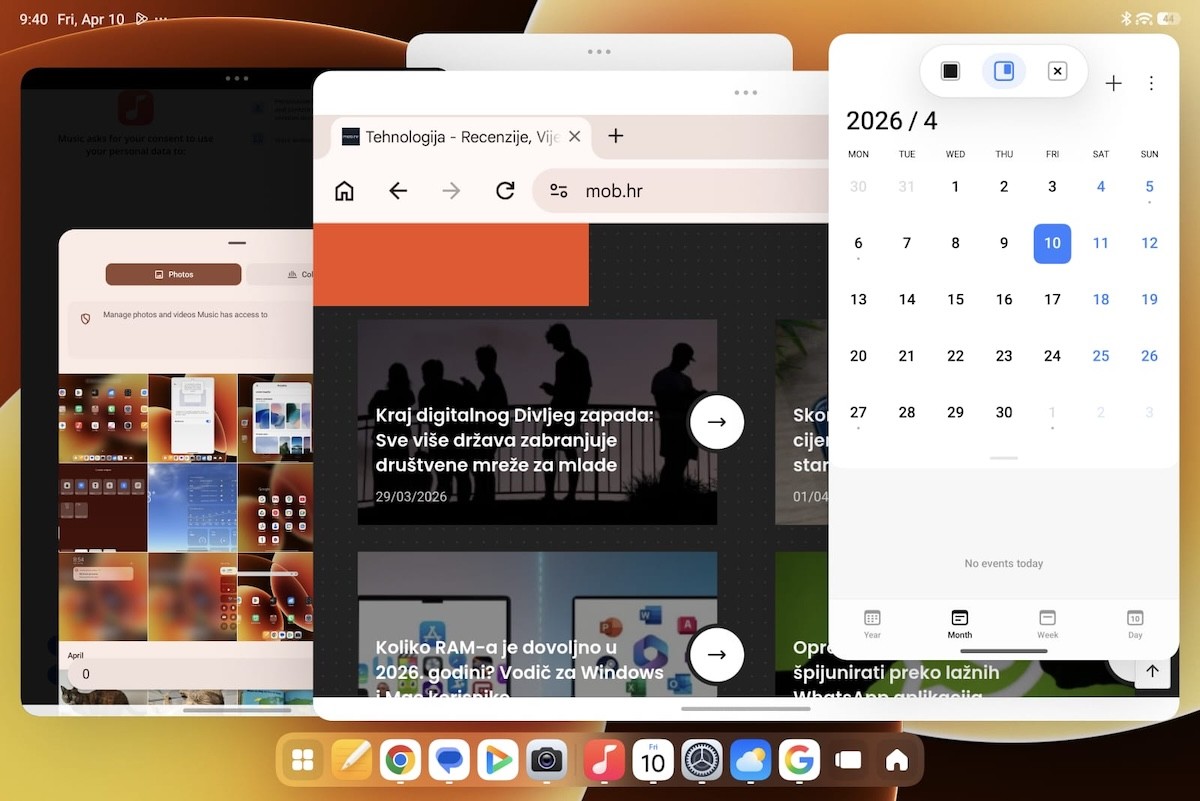Select the Photos tab button
The image size is (1200, 801).
tap(173, 274)
